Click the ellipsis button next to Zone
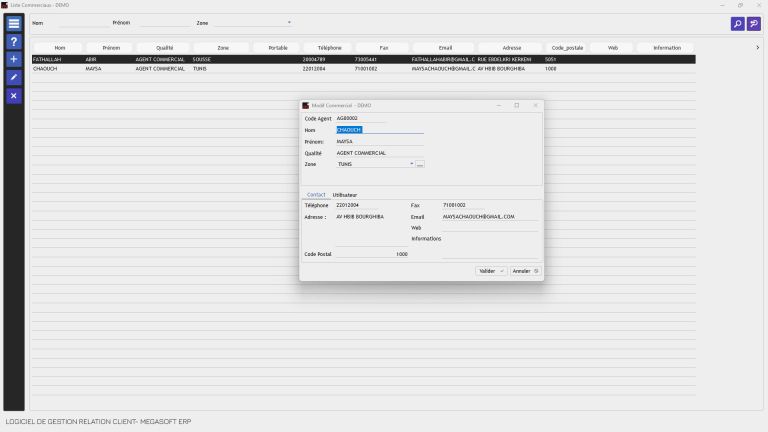Screen dimensions: 768x432 pyautogui.click(x=420, y=164)
